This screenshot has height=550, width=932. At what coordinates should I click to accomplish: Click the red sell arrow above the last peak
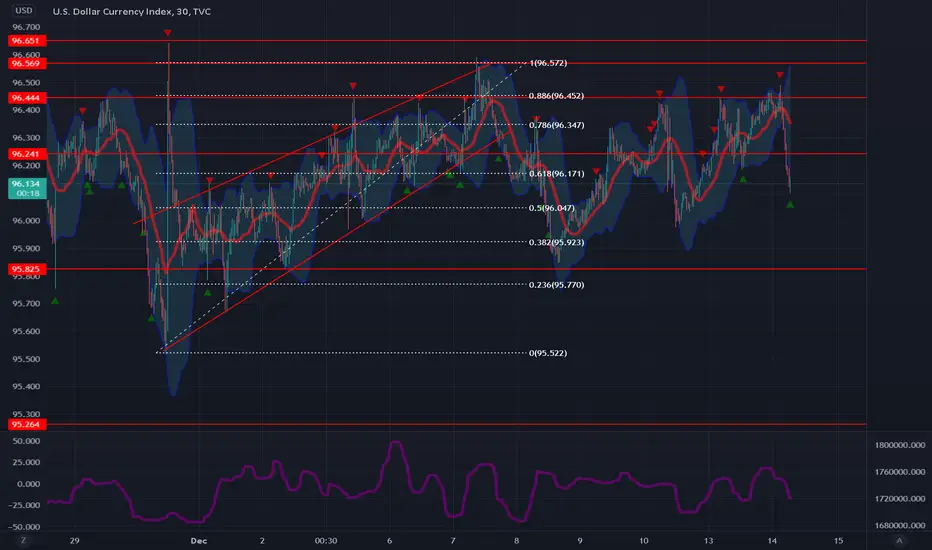click(780, 75)
